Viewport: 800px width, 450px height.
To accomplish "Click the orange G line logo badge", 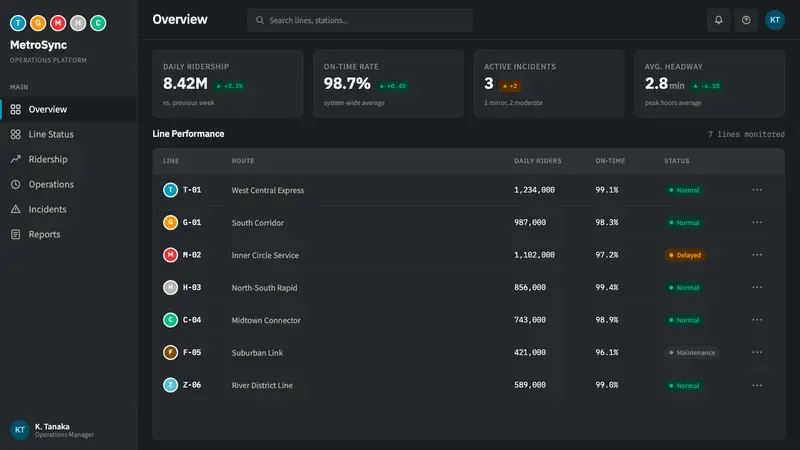I will (38, 23).
